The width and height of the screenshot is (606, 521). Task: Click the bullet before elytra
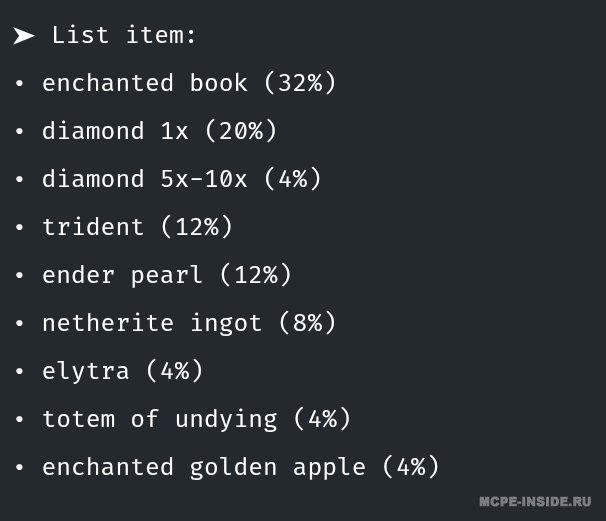point(19,372)
